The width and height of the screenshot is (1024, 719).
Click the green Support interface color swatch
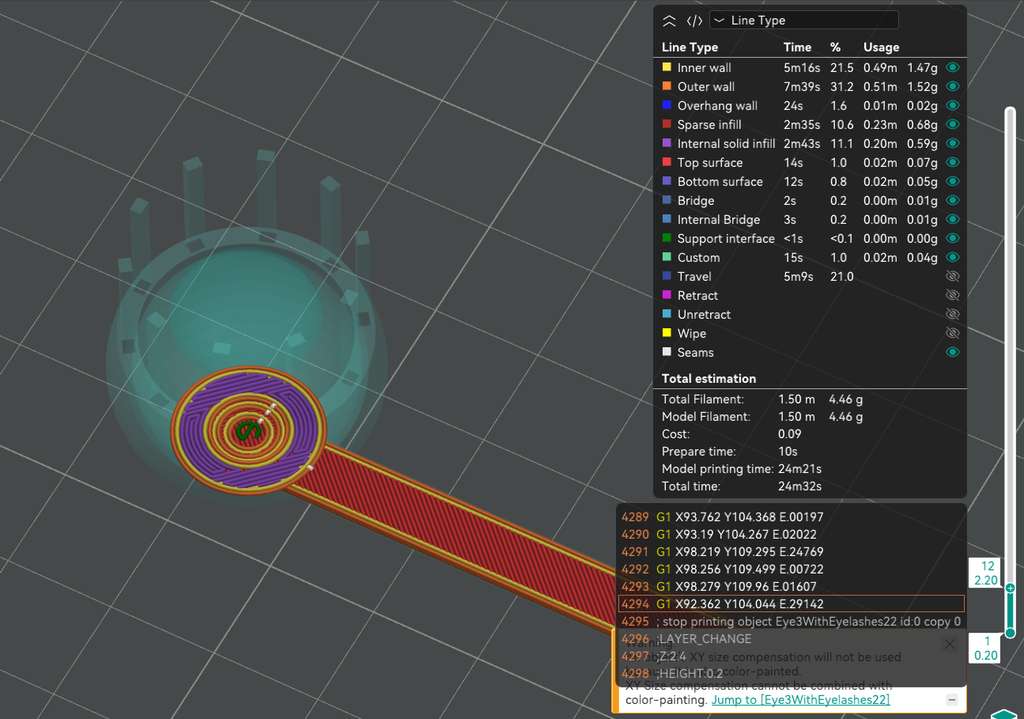pyautogui.click(x=667, y=238)
